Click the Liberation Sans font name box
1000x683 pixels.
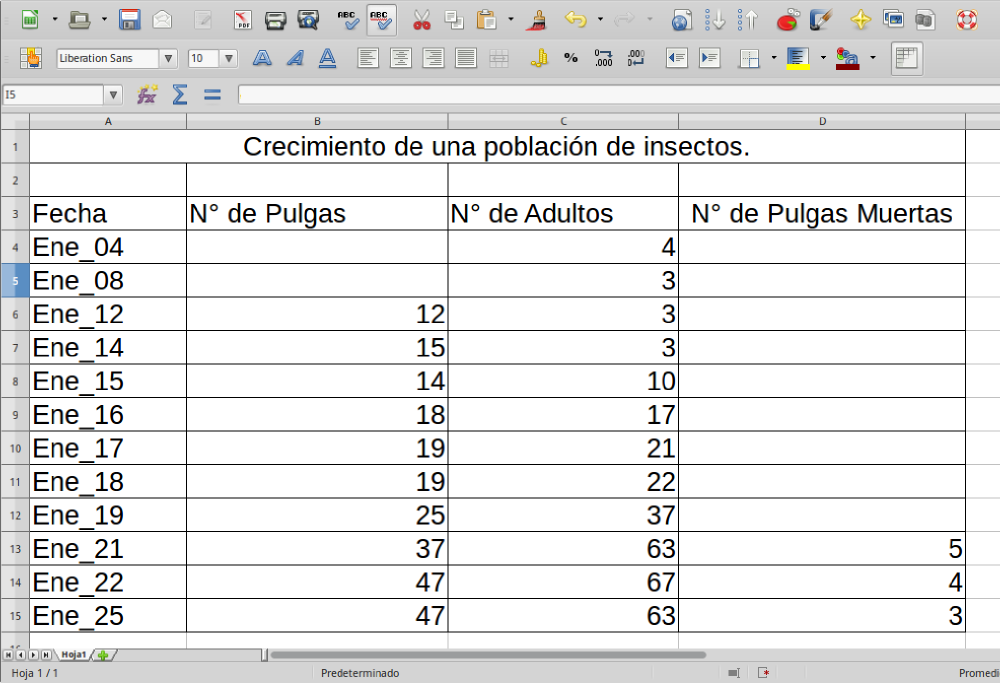(107, 58)
